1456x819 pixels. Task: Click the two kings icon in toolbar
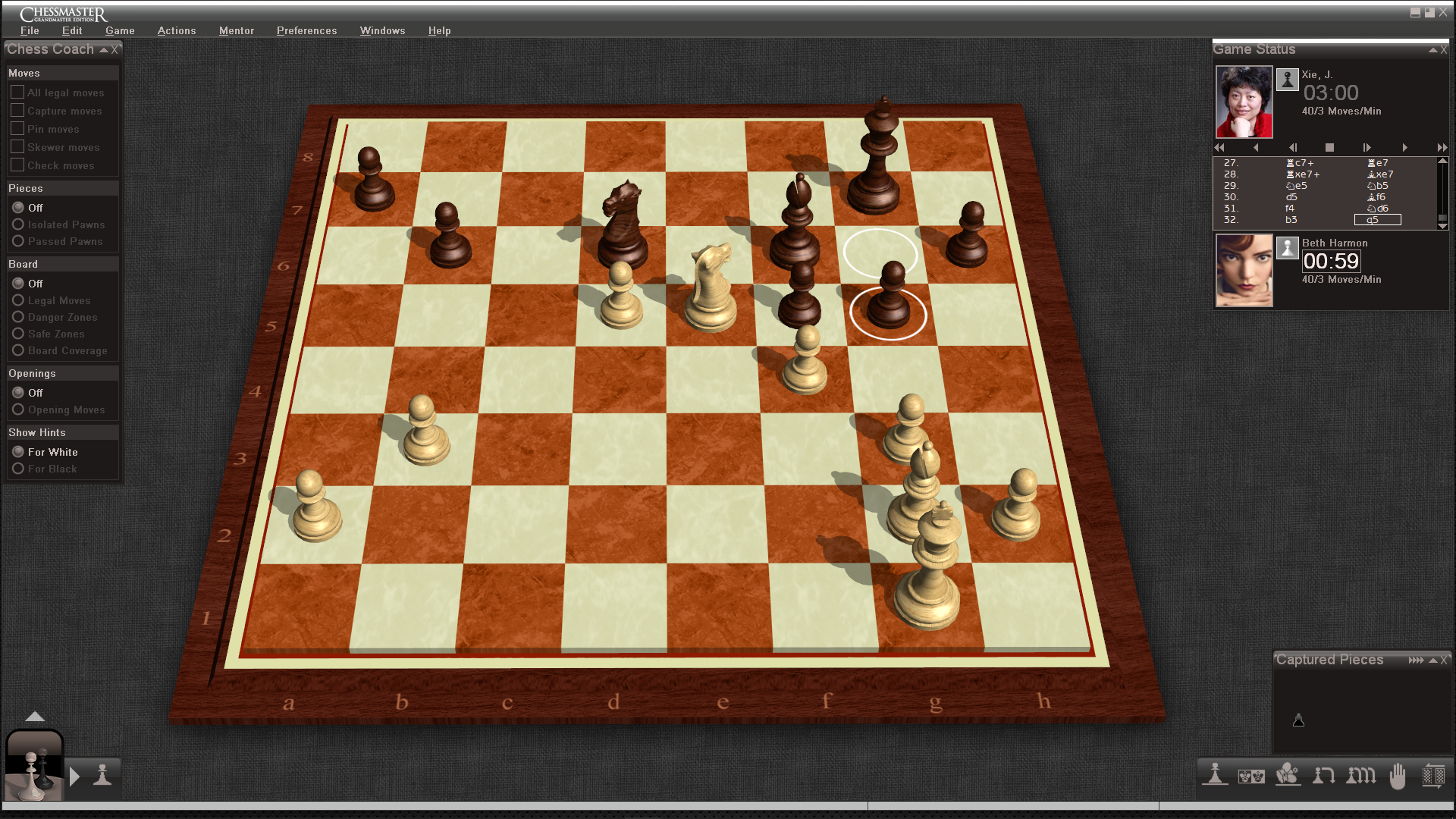(1251, 776)
